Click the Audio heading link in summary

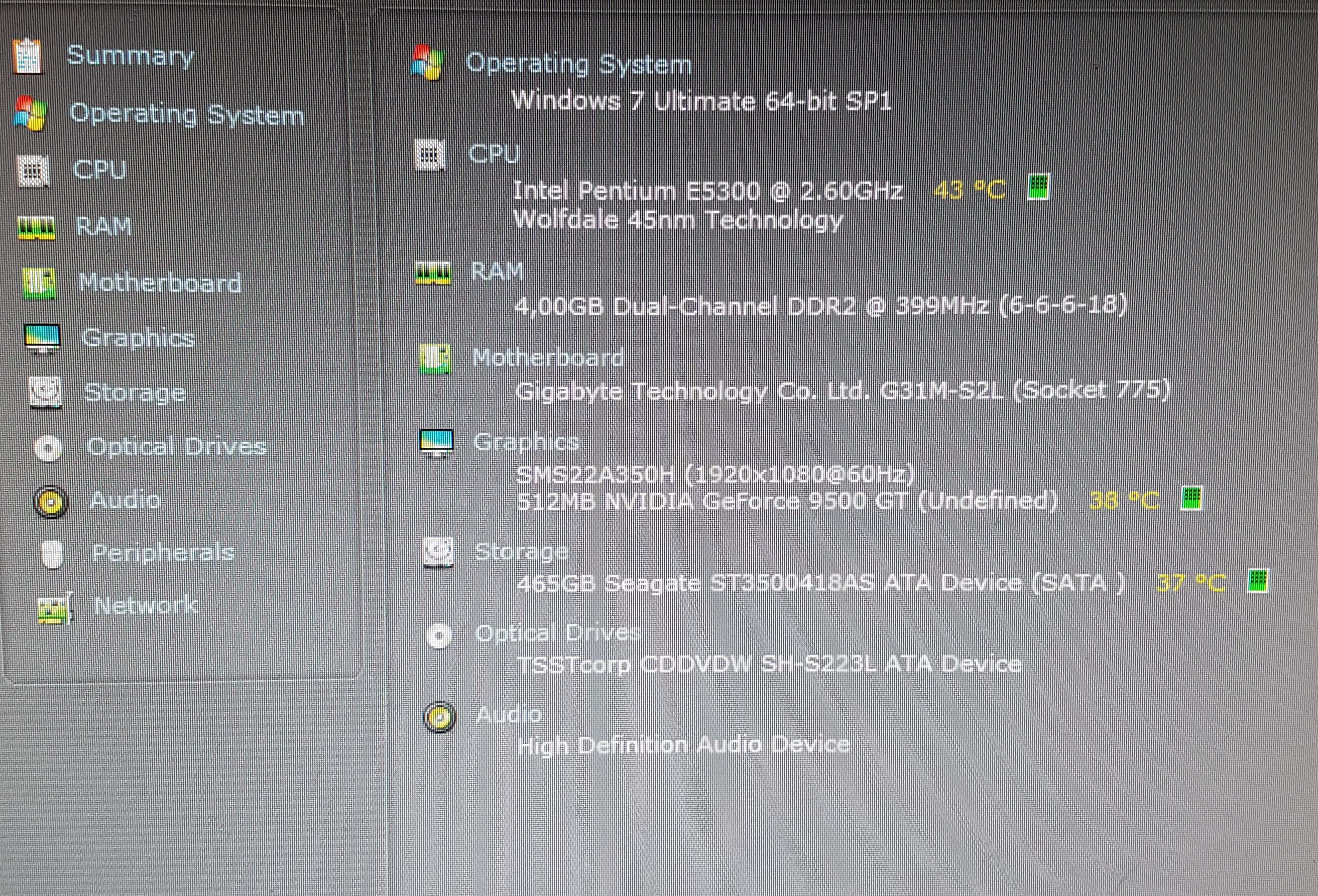509,715
